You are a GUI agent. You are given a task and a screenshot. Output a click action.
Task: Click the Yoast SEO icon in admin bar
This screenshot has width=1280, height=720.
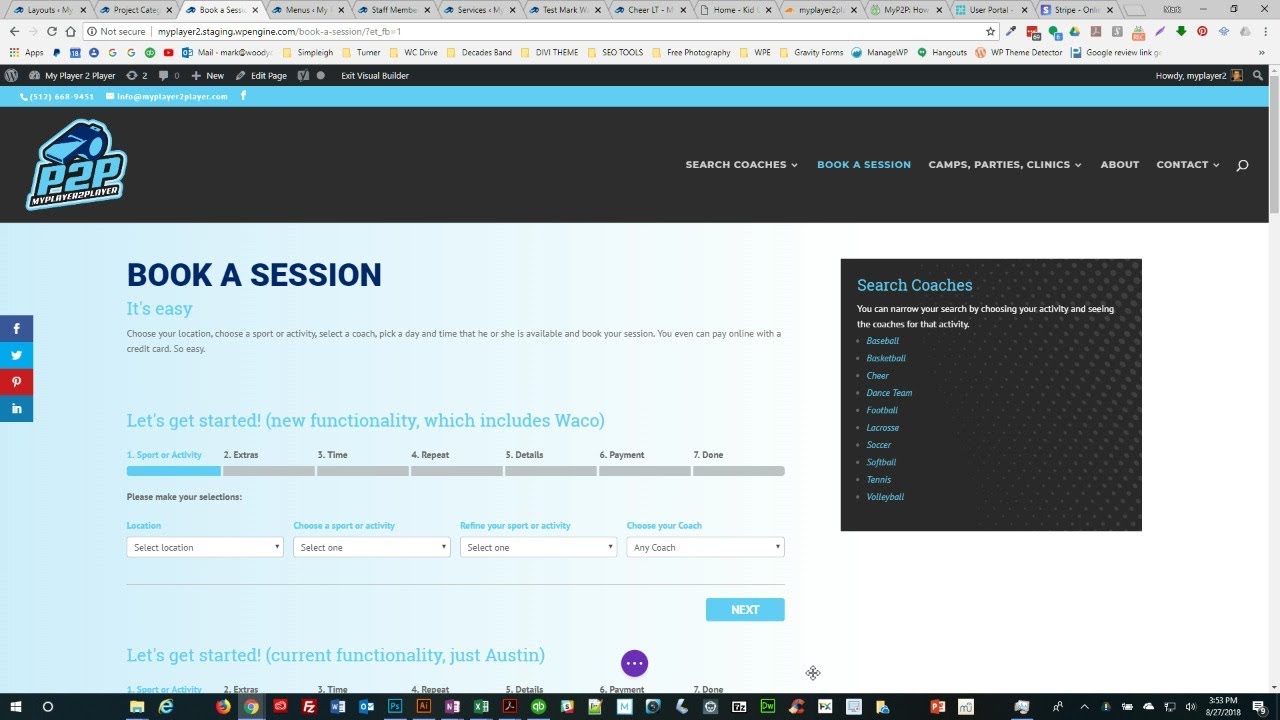coord(303,75)
